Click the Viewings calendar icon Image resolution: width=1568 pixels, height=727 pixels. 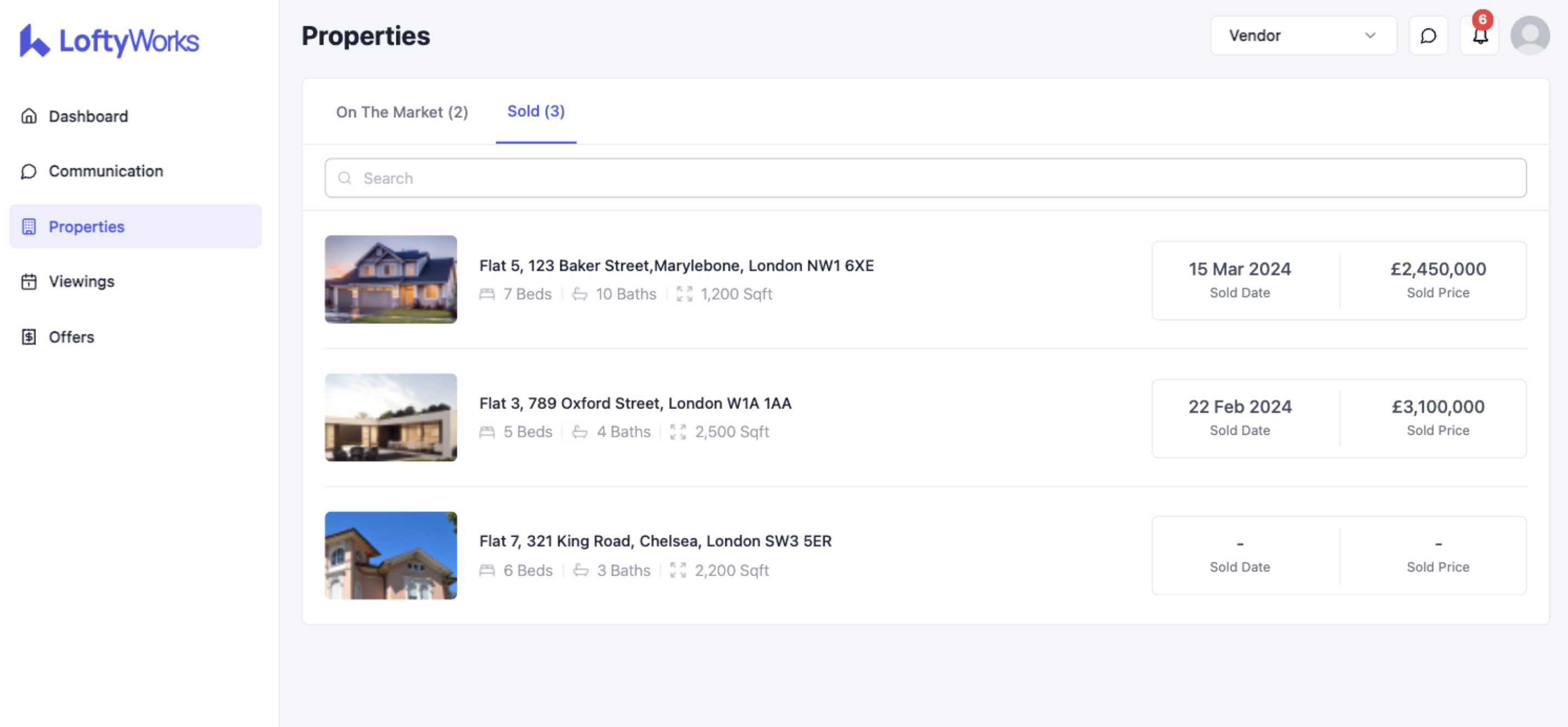29,282
